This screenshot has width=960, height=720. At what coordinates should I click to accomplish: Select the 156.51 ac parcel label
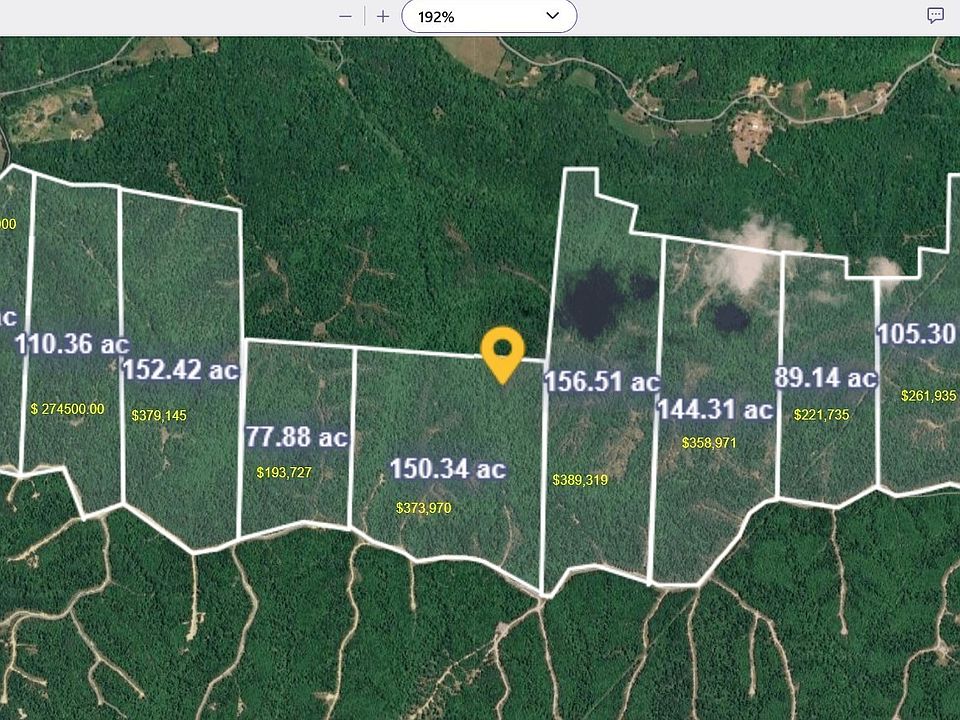click(x=602, y=381)
